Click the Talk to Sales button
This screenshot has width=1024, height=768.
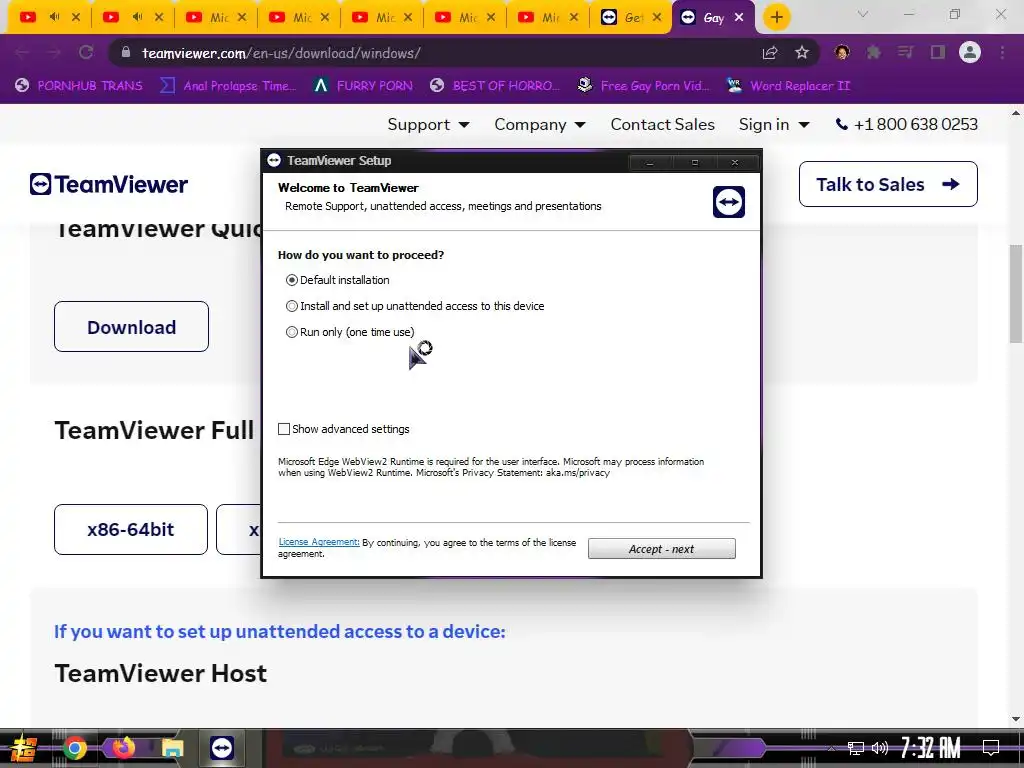(x=888, y=184)
